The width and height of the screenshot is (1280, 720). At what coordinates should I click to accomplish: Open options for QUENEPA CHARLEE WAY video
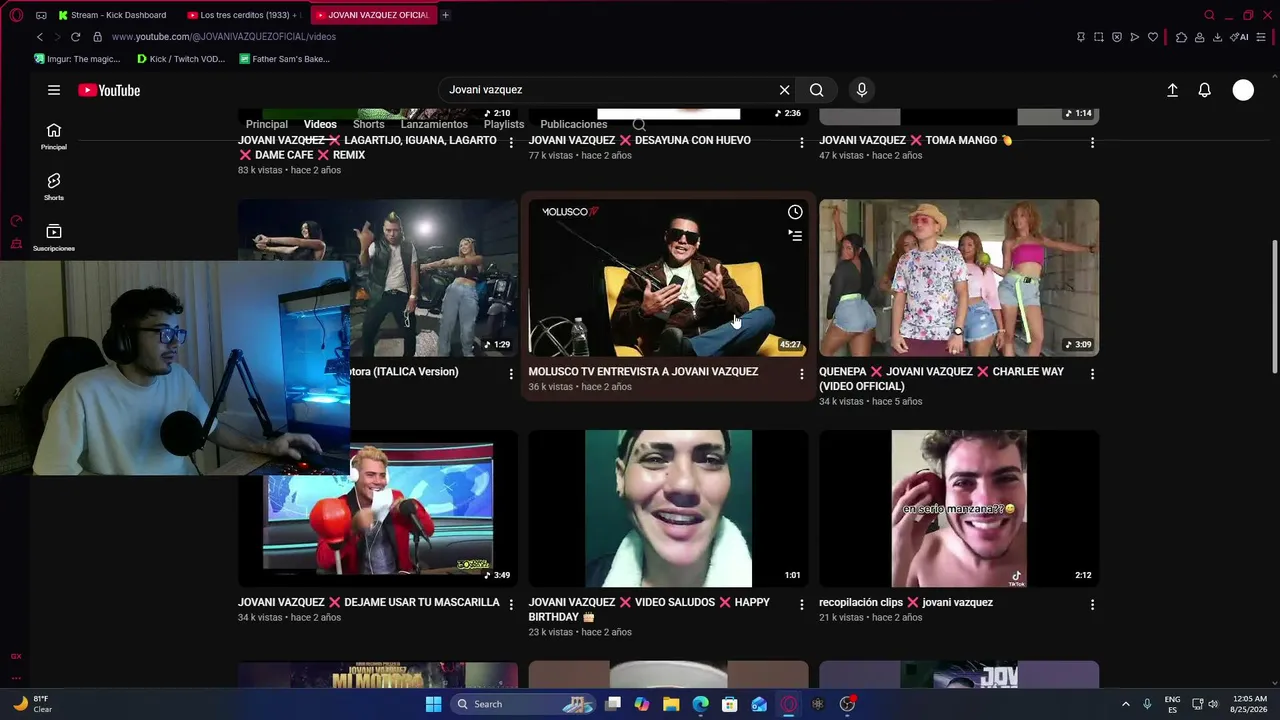click(x=1092, y=374)
